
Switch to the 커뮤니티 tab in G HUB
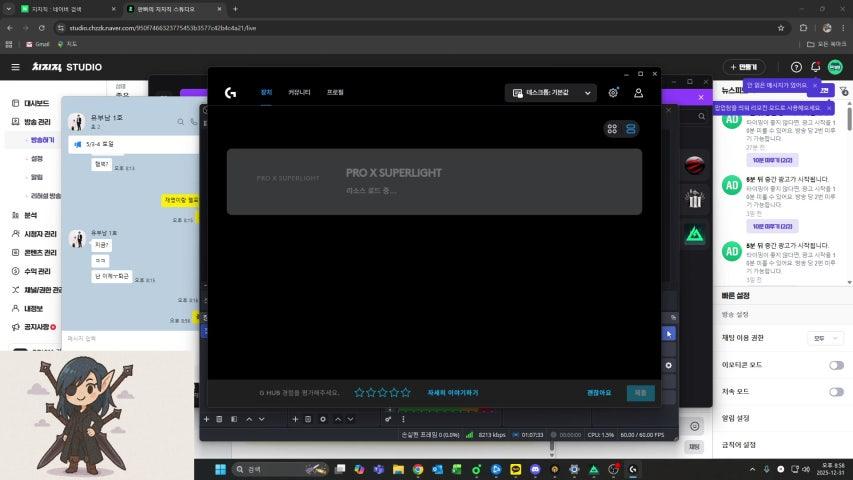coord(299,92)
